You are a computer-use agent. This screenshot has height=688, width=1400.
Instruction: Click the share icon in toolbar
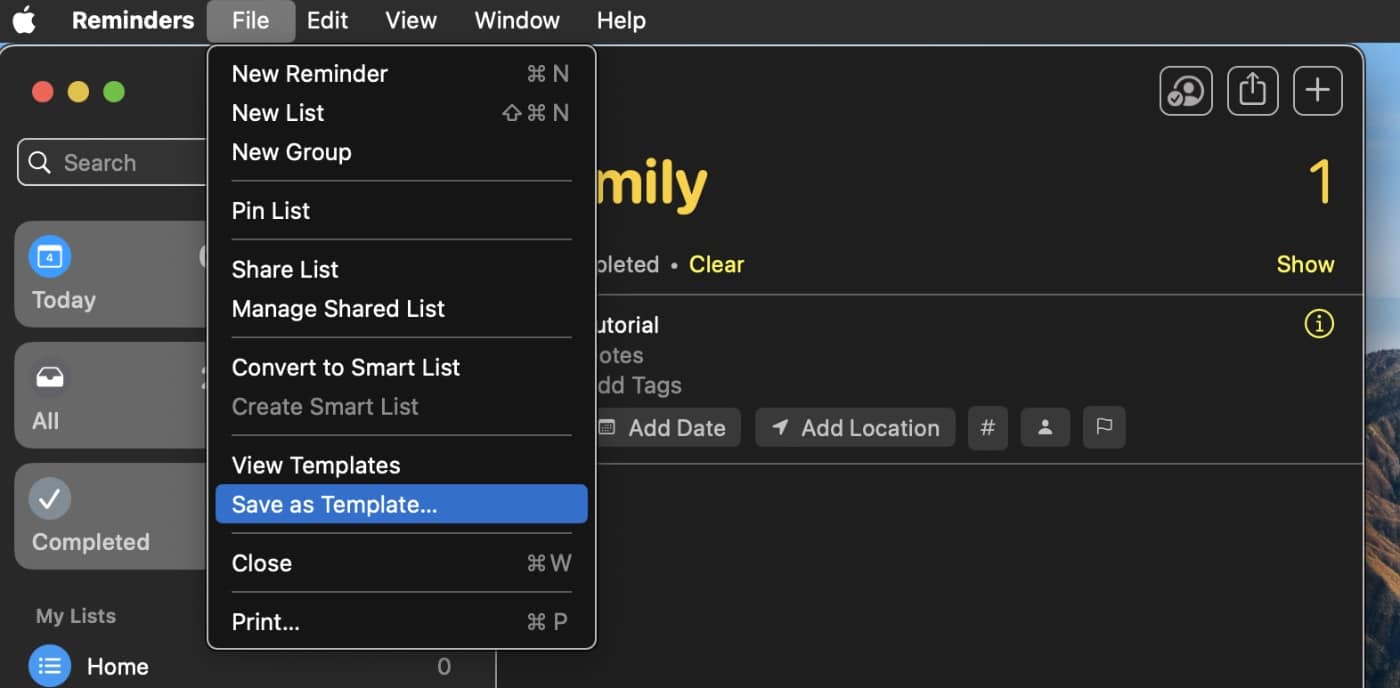point(1252,92)
